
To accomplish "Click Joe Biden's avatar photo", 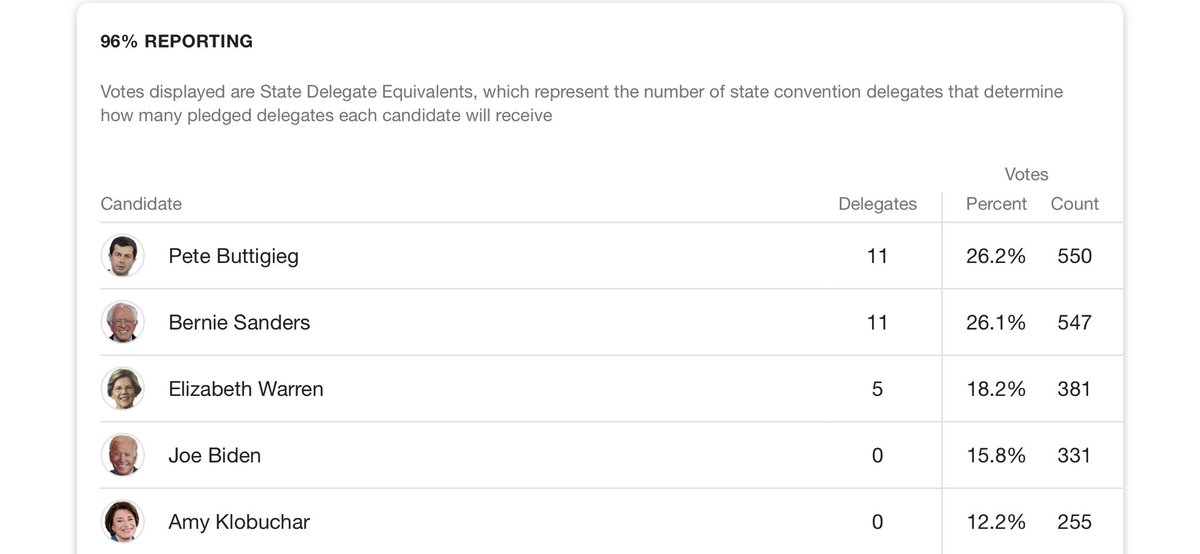I will click(123, 455).
